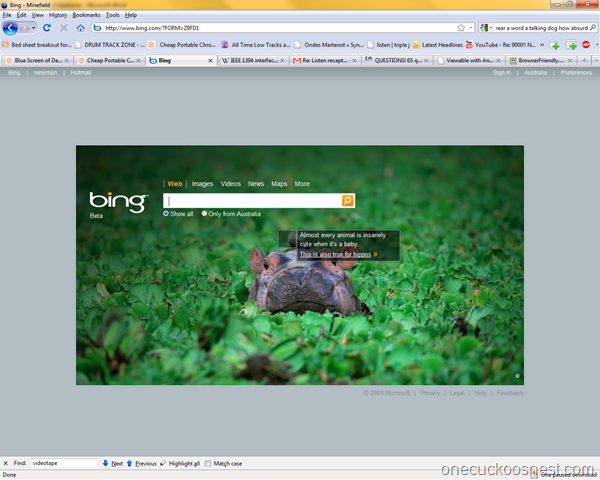Open DRUM TRACK ZONE bookmark
The width and height of the screenshot is (600, 480).
click(110, 45)
